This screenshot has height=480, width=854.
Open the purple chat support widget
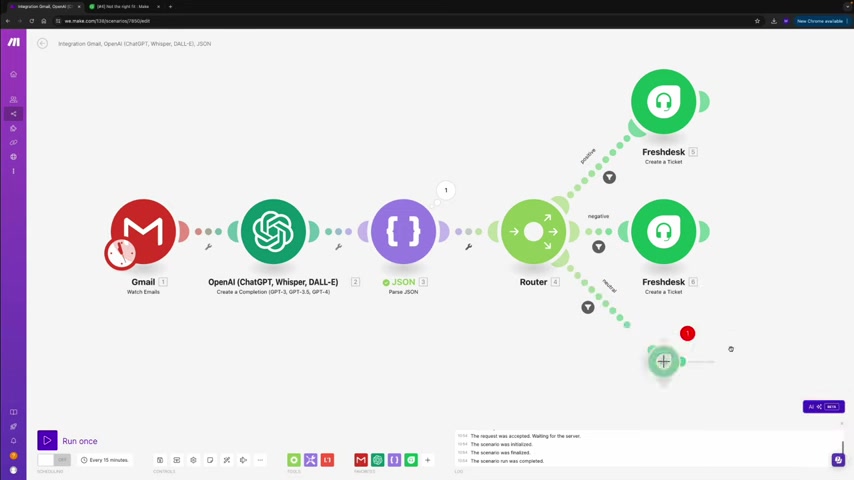coord(838,460)
